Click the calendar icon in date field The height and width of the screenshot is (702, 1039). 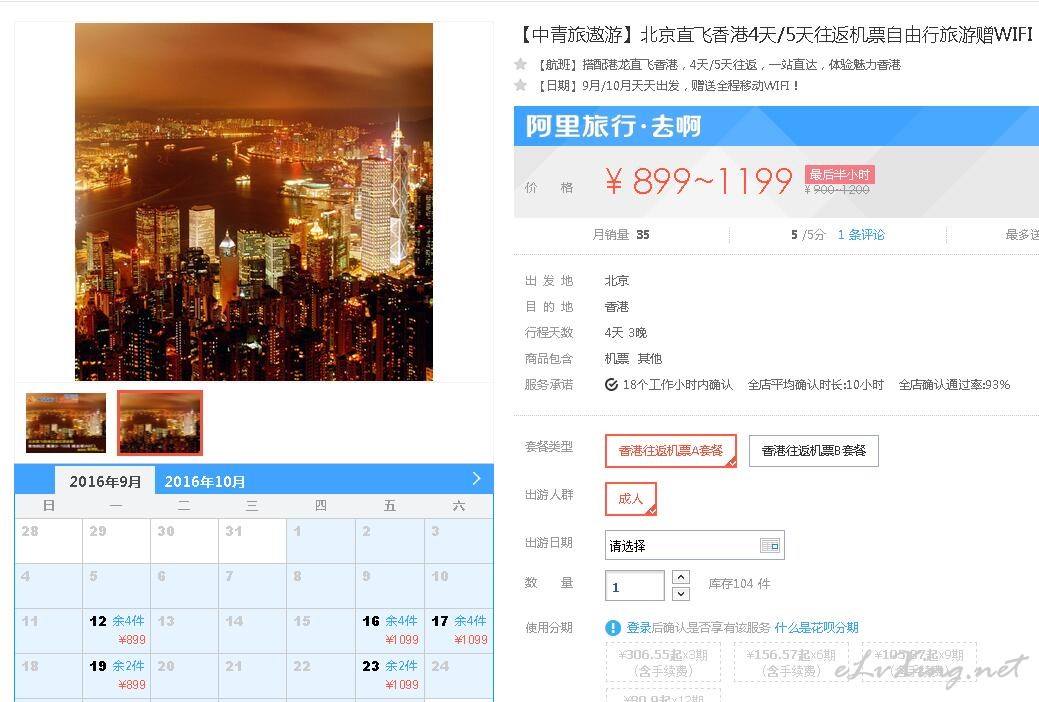click(x=769, y=546)
